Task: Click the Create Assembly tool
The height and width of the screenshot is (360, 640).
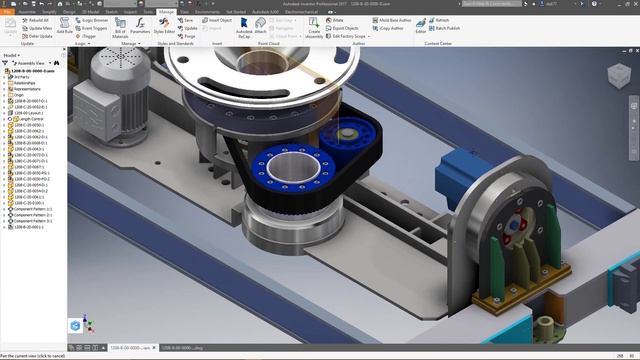Action: click(x=314, y=28)
